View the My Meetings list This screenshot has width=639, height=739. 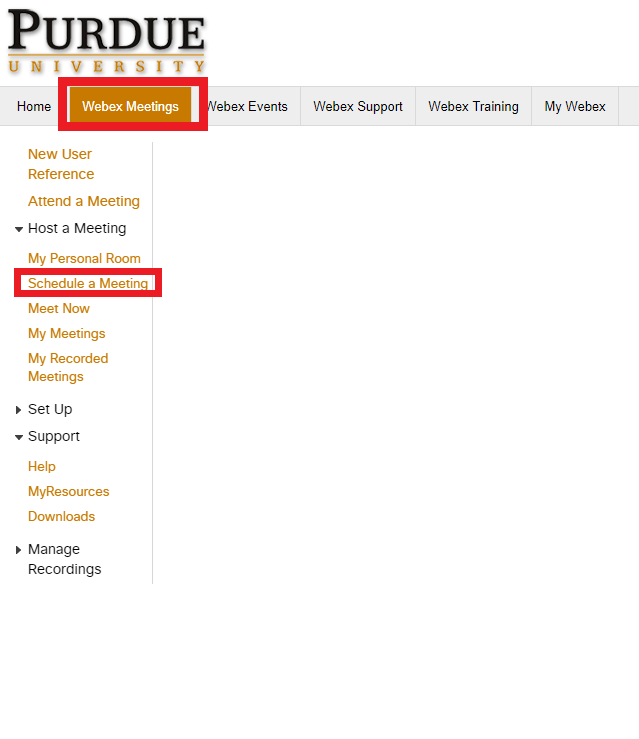tap(66, 334)
